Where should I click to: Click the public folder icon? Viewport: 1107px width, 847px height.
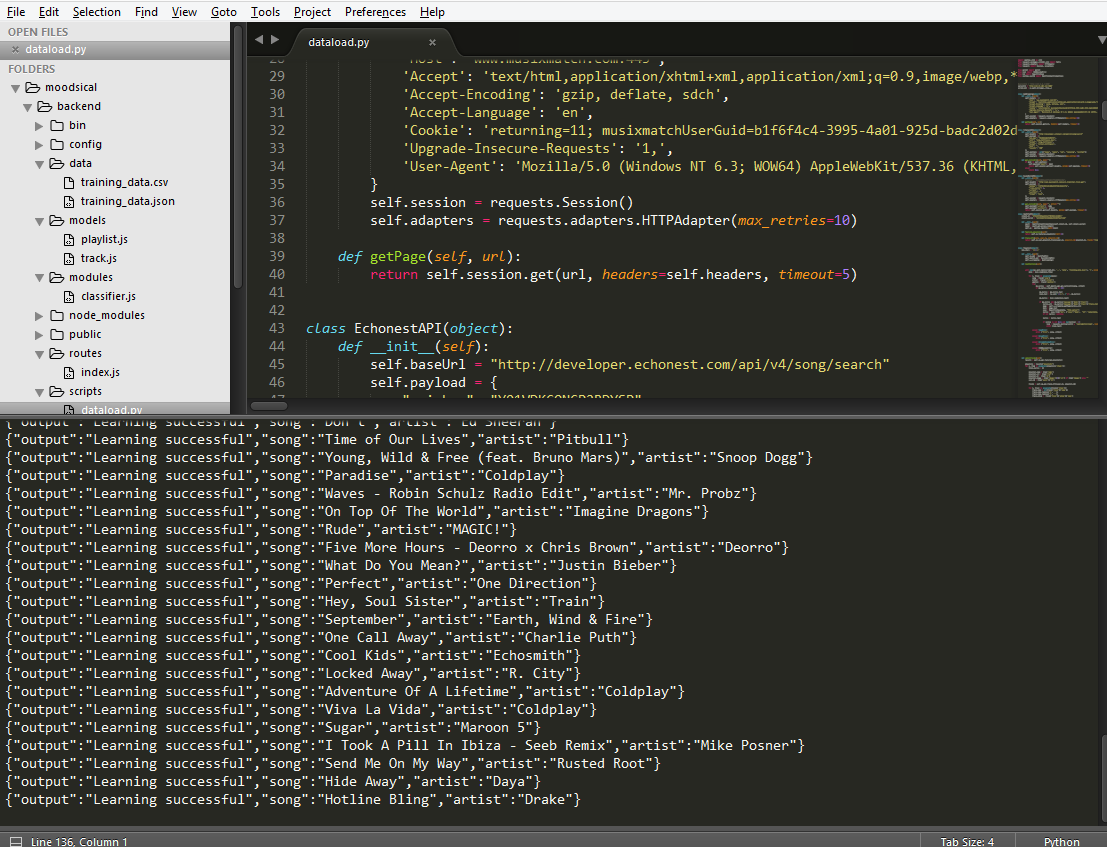tap(56, 335)
